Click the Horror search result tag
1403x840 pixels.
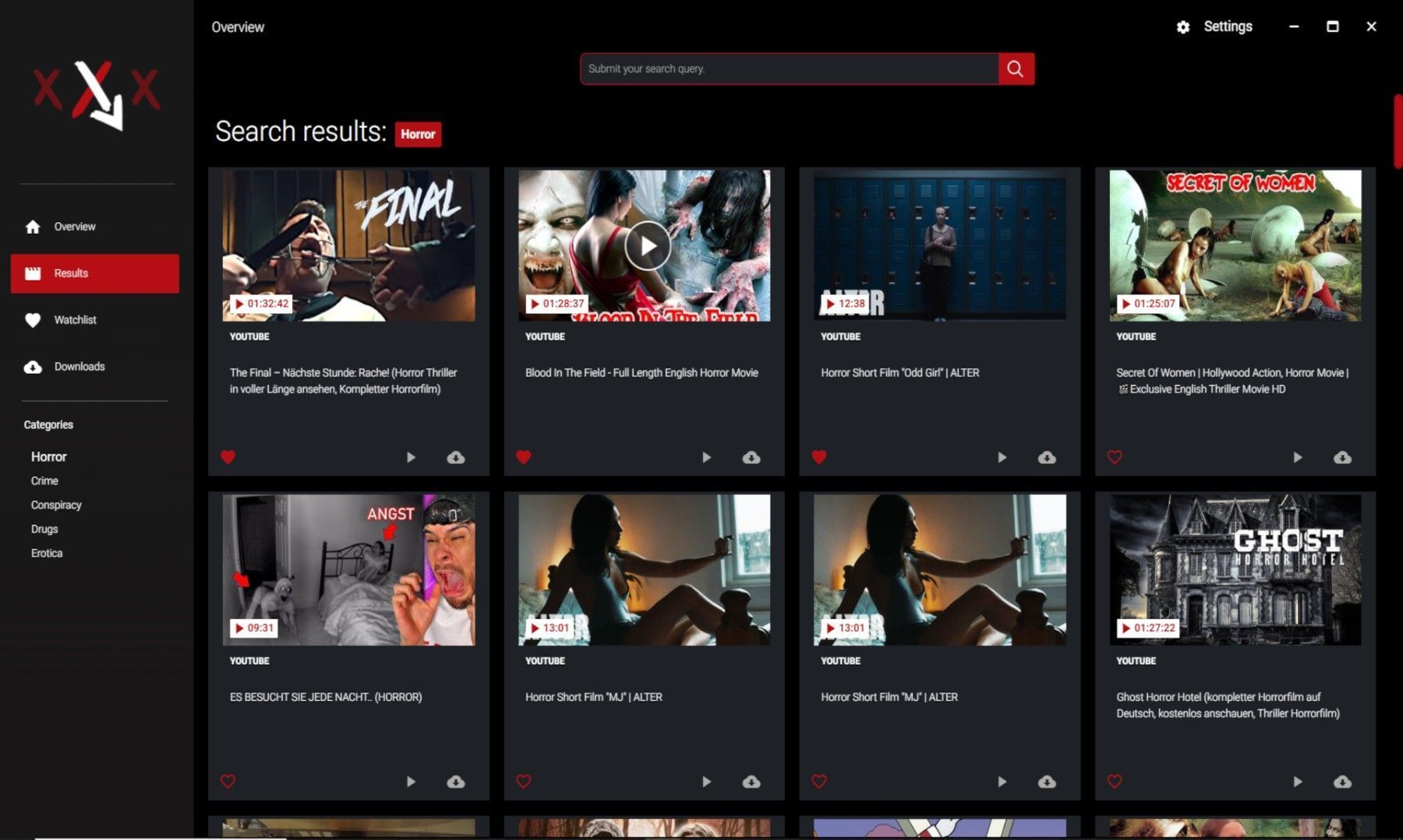click(x=418, y=134)
